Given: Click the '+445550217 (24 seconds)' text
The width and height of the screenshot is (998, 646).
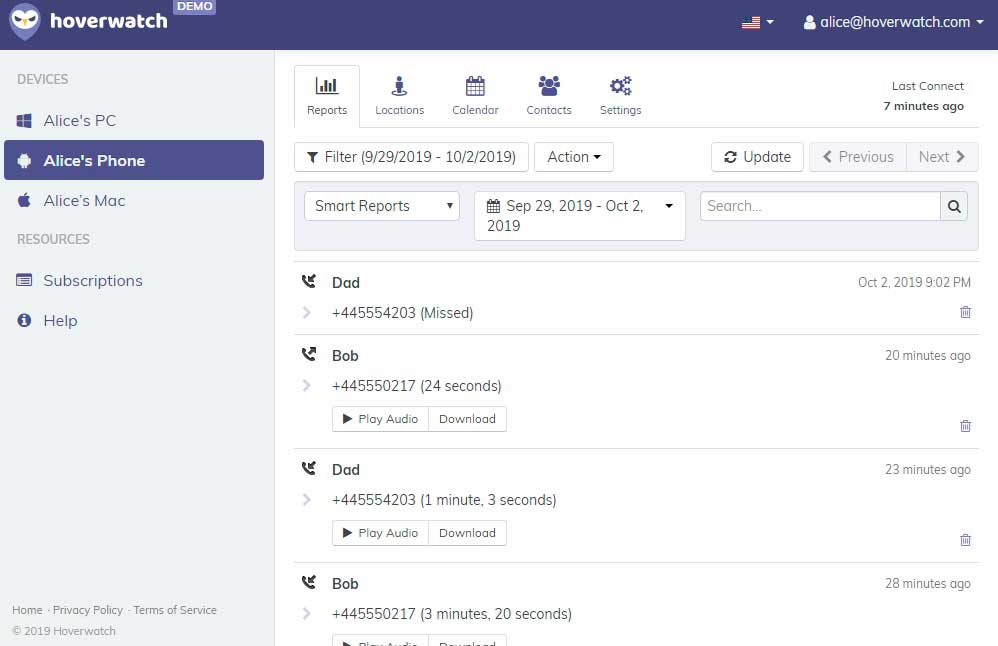Looking at the screenshot, I should 417,386.
